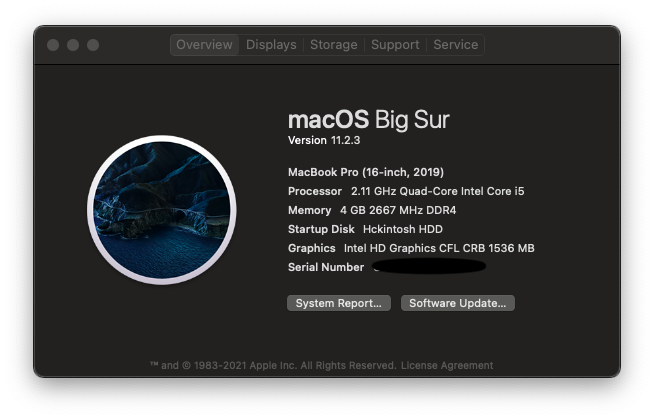Click the macOS Big Sur wallpaper icon
This screenshot has height=419, width=654.
click(162, 210)
